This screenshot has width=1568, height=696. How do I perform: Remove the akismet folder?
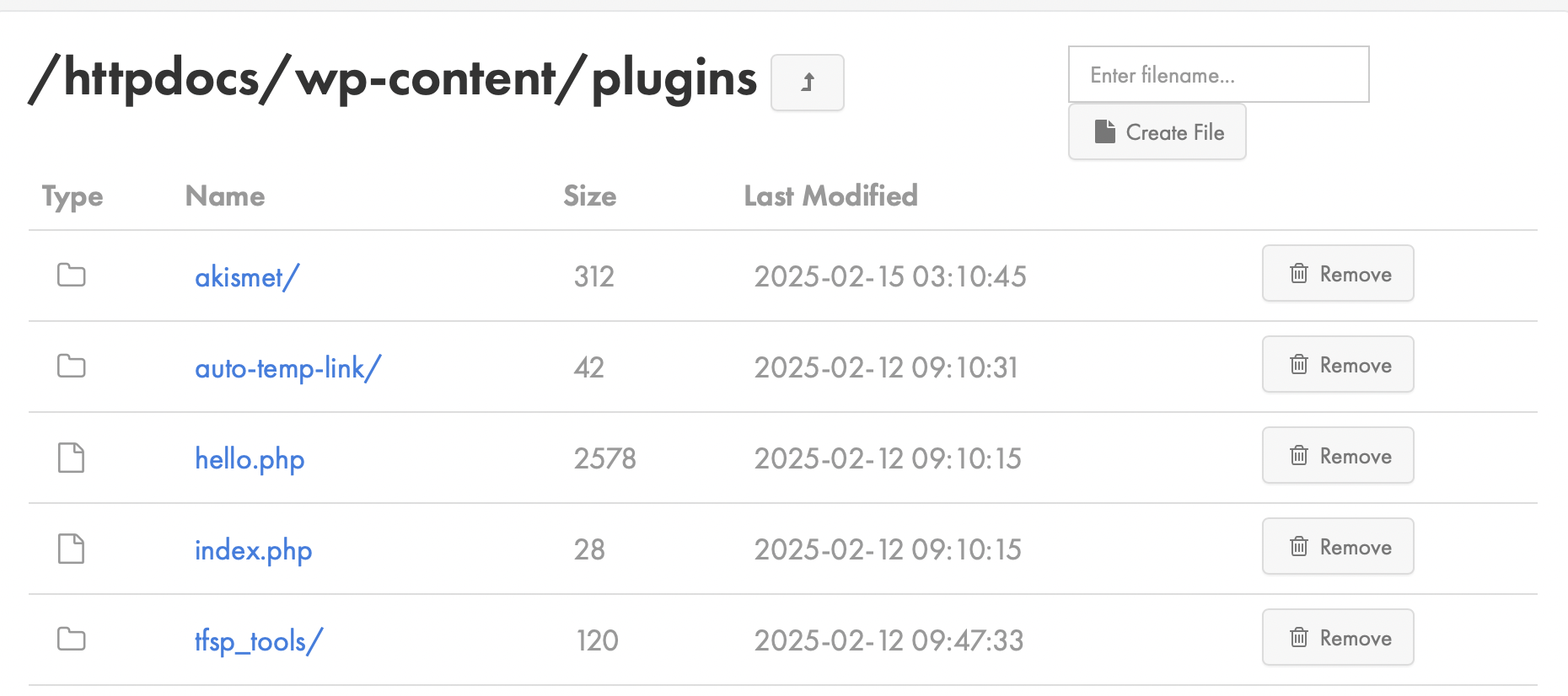click(1338, 274)
